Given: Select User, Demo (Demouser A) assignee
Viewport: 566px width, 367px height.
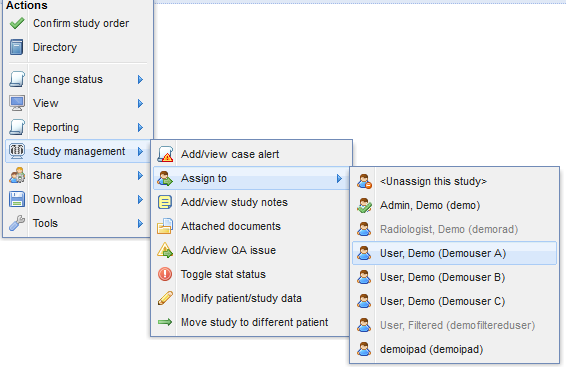Looking at the screenshot, I should click(x=454, y=253).
